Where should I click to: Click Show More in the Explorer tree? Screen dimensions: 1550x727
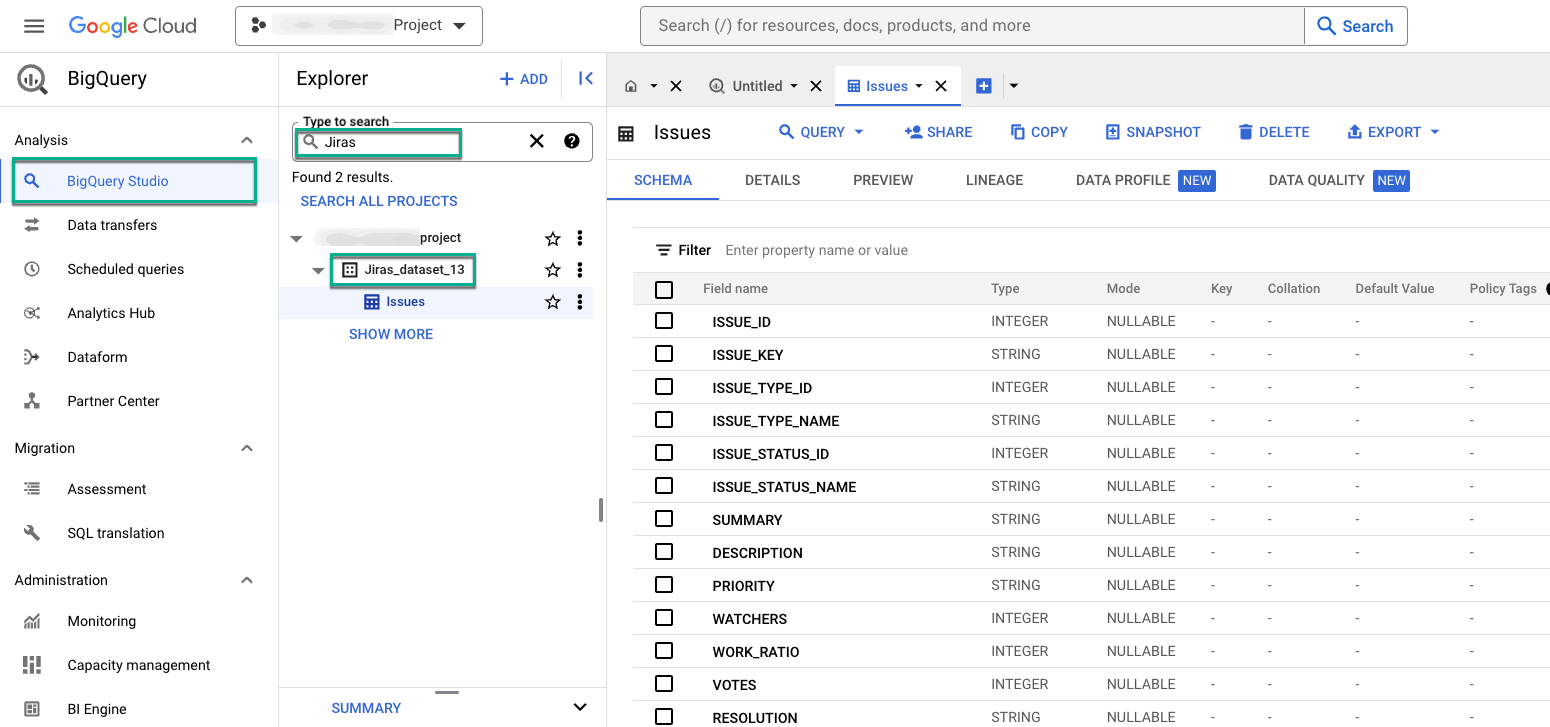(391, 334)
